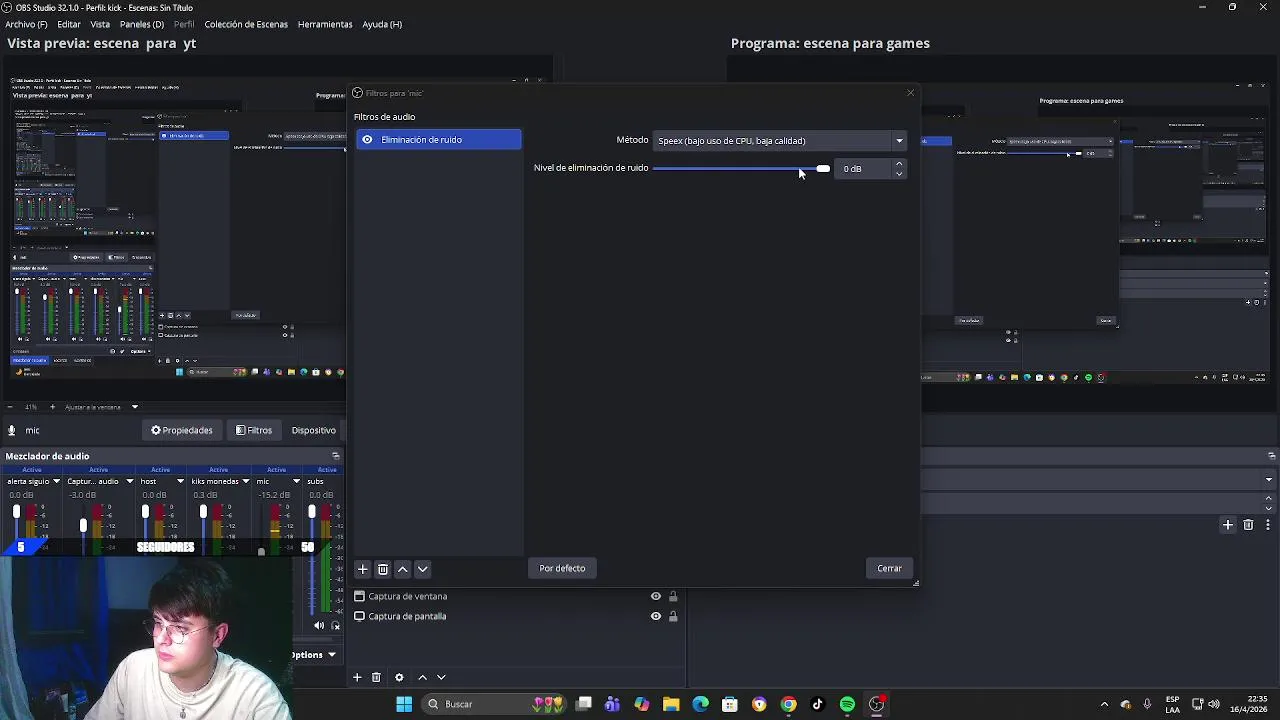Click the headphone monitoring icon of the subs channel
The width and height of the screenshot is (1280, 720).
[336, 626]
